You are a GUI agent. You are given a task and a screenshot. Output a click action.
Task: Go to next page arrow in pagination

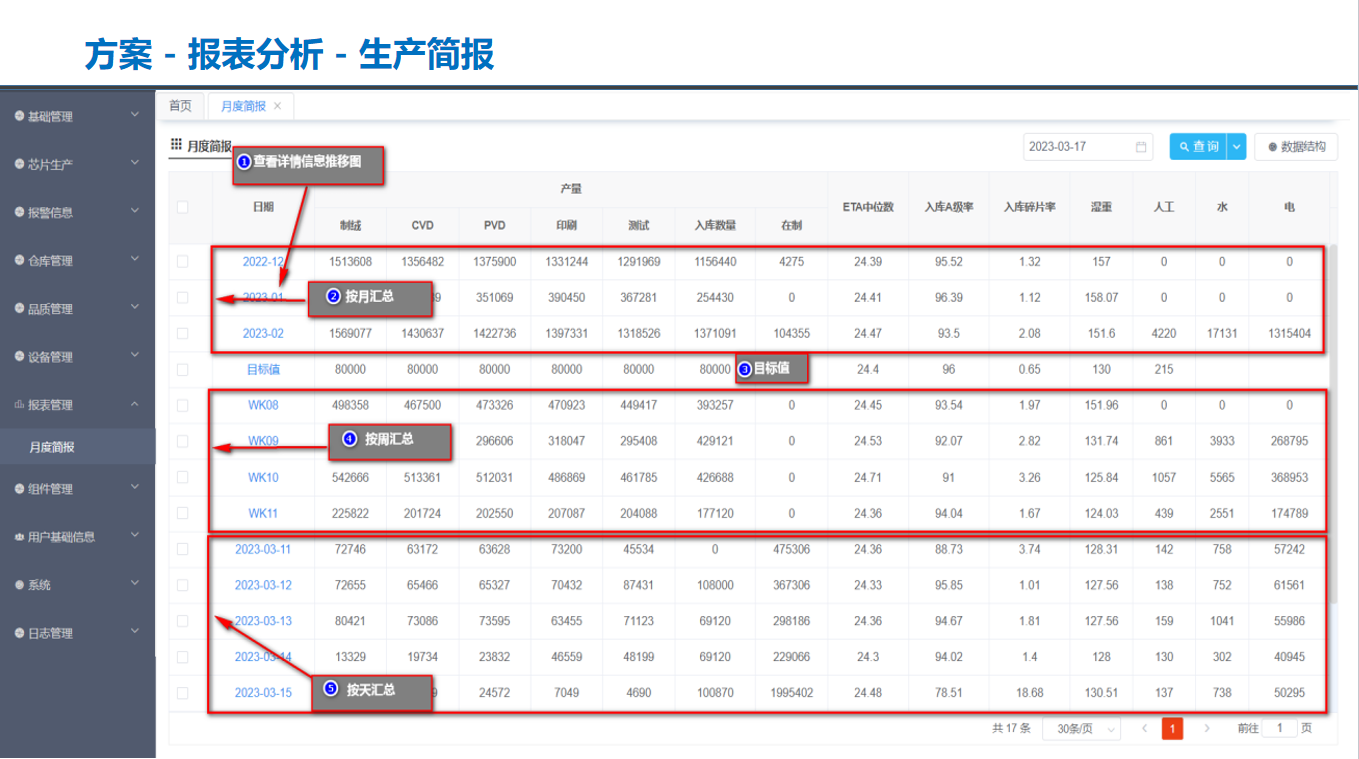(x=1207, y=729)
